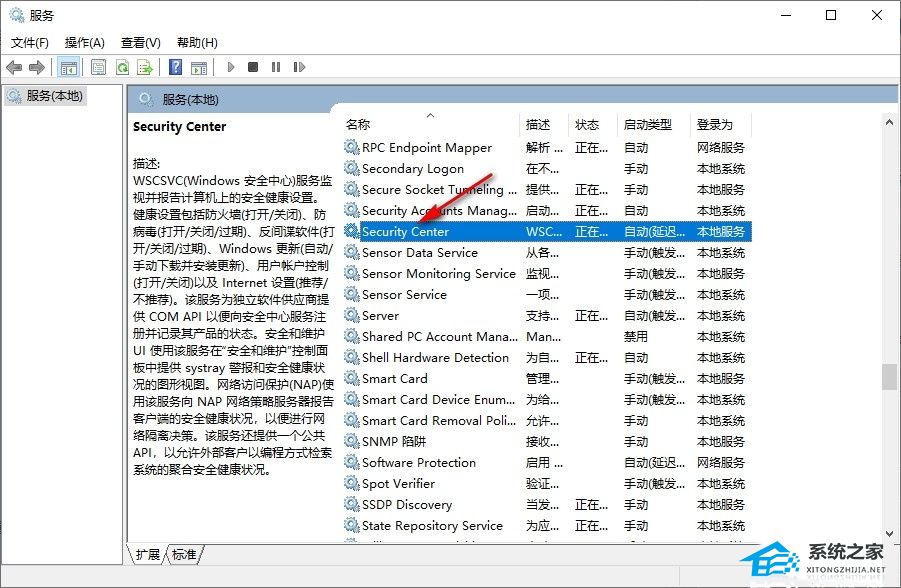Viewport: 901px width, 588px height.
Task: Click the vertical scrollbar thumb
Action: [x=889, y=376]
